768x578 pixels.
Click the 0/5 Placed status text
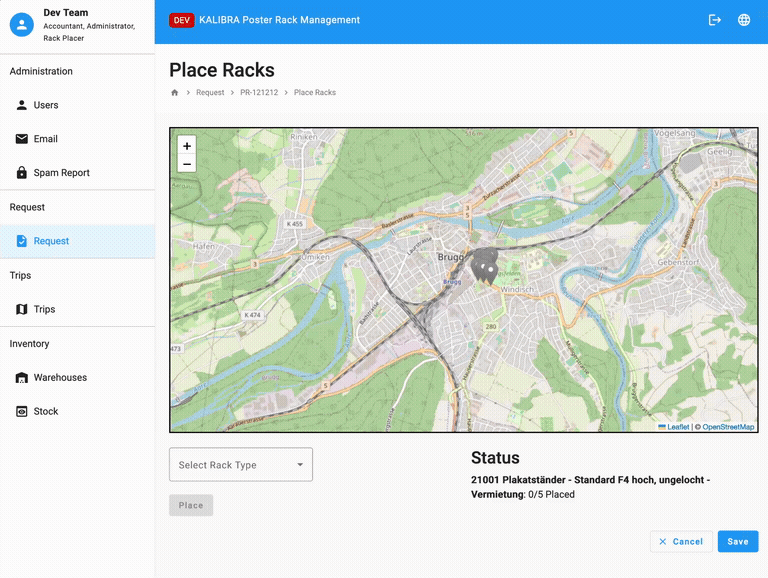click(551, 495)
